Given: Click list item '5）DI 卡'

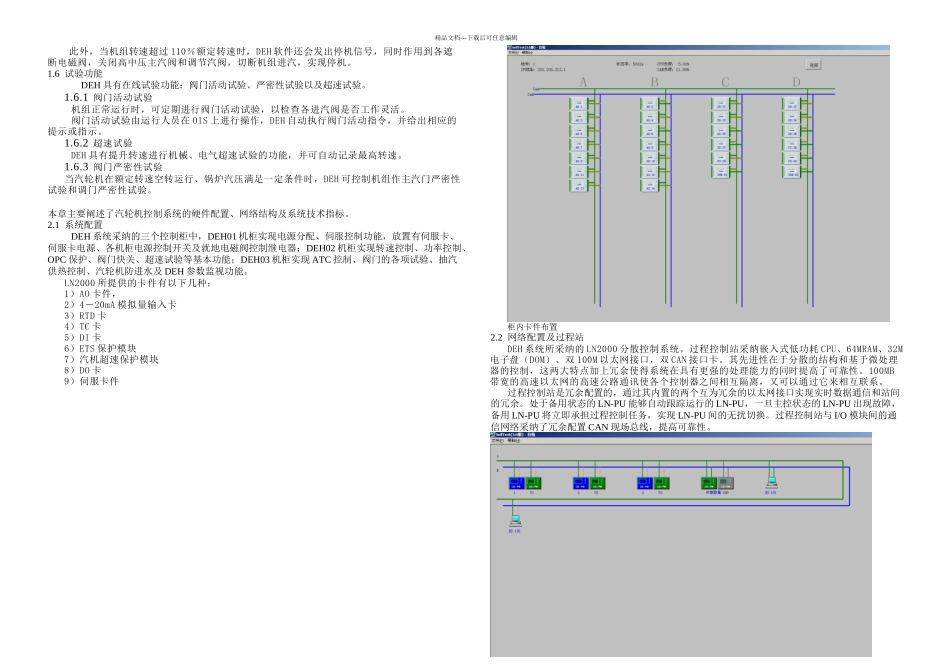Looking at the screenshot, I should pos(82,338).
